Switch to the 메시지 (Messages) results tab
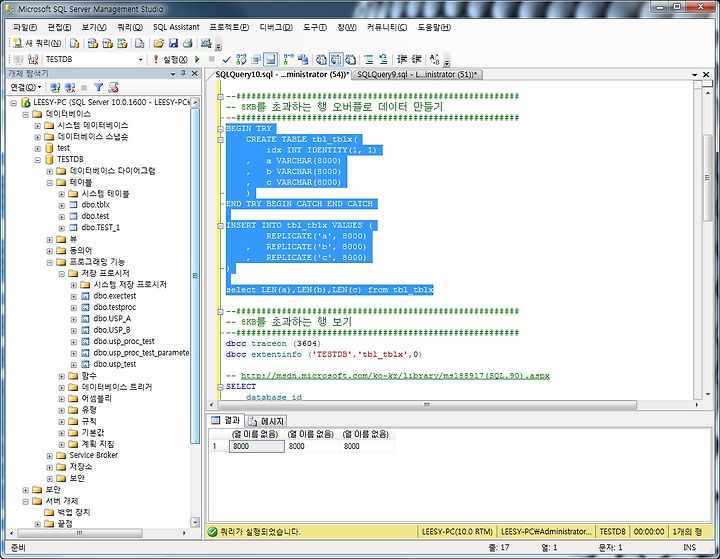The width and height of the screenshot is (720, 559). pos(267,421)
